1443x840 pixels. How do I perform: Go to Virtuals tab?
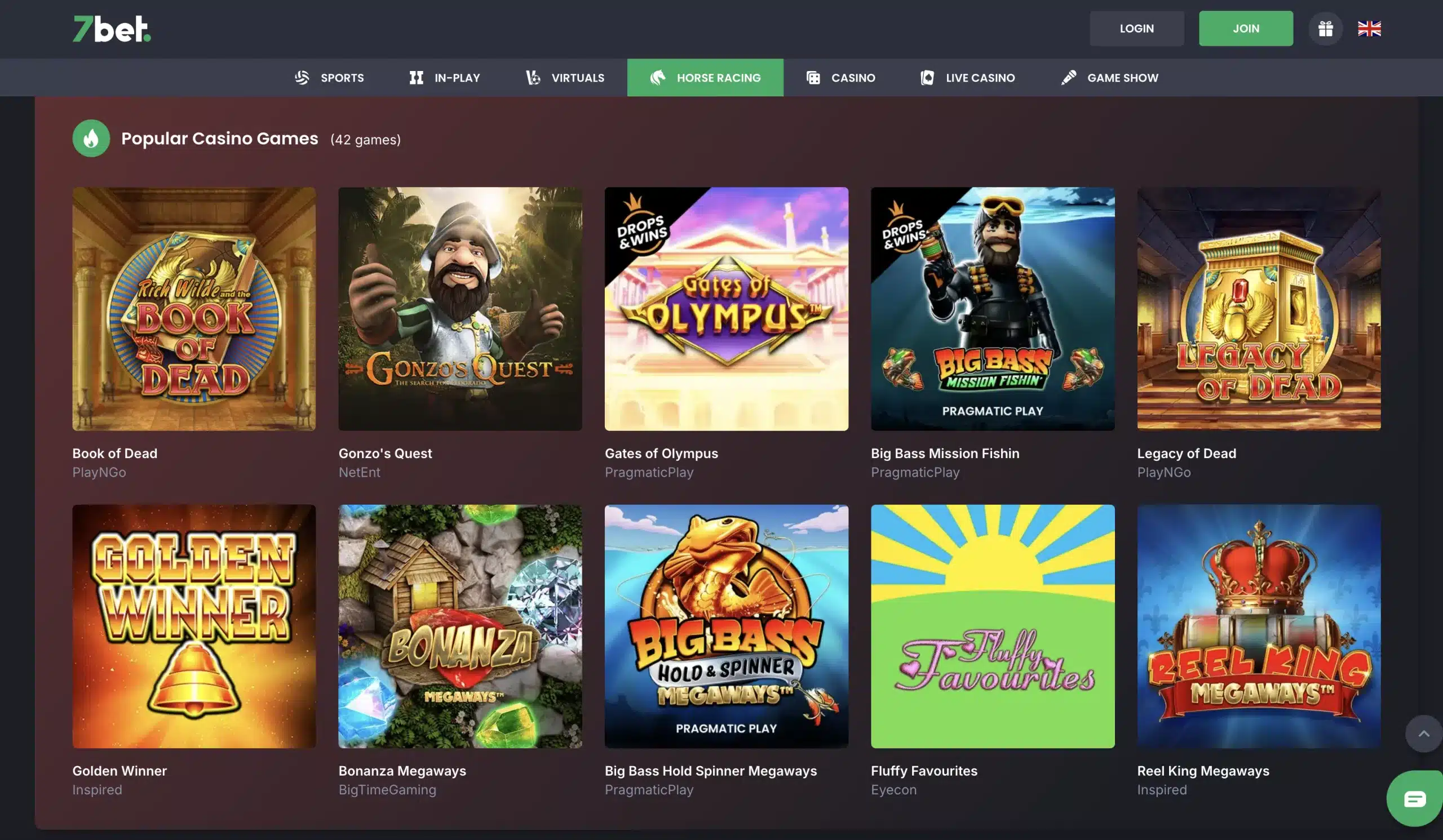pos(565,77)
